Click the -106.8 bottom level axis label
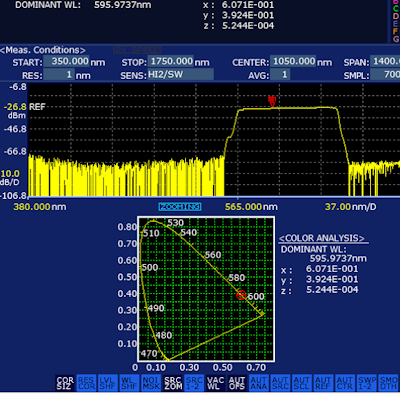Viewport: 400px width, 394px height. [x=14, y=196]
